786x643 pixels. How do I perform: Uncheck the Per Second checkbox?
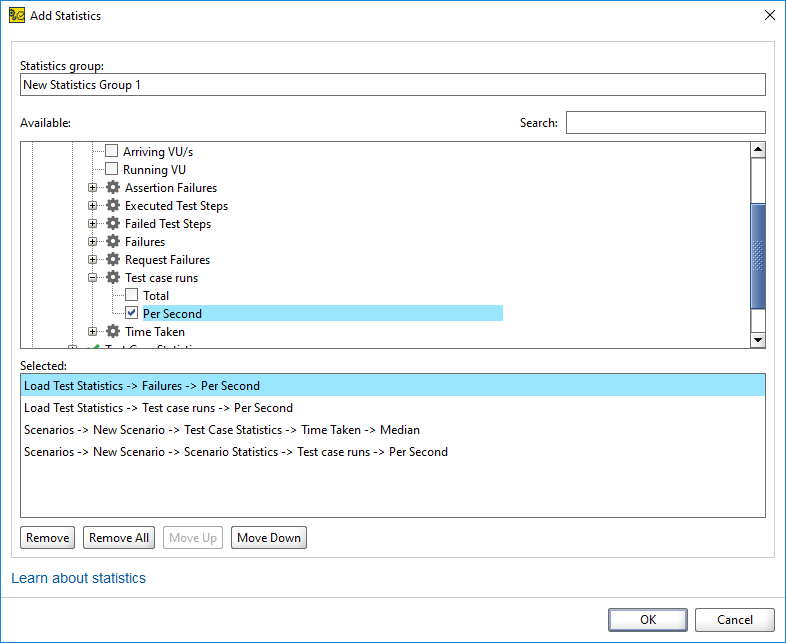point(131,313)
